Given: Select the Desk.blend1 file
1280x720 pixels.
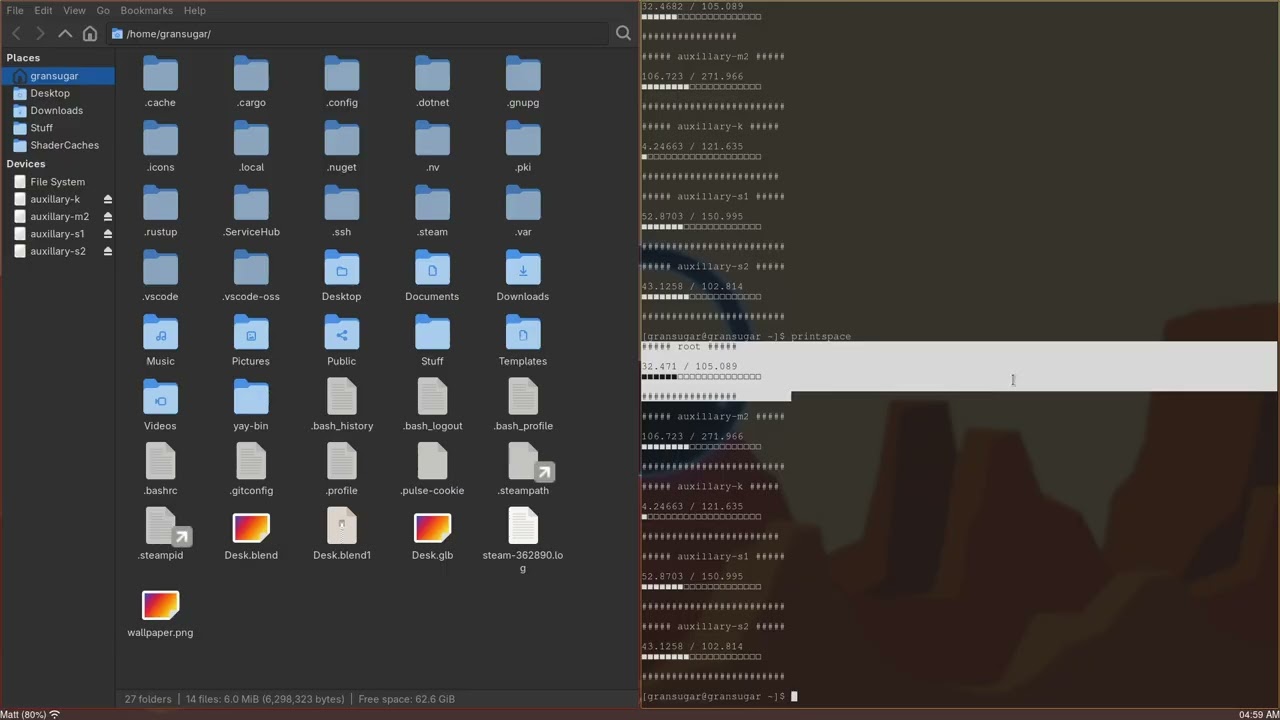Looking at the screenshot, I should (x=341, y=528).
